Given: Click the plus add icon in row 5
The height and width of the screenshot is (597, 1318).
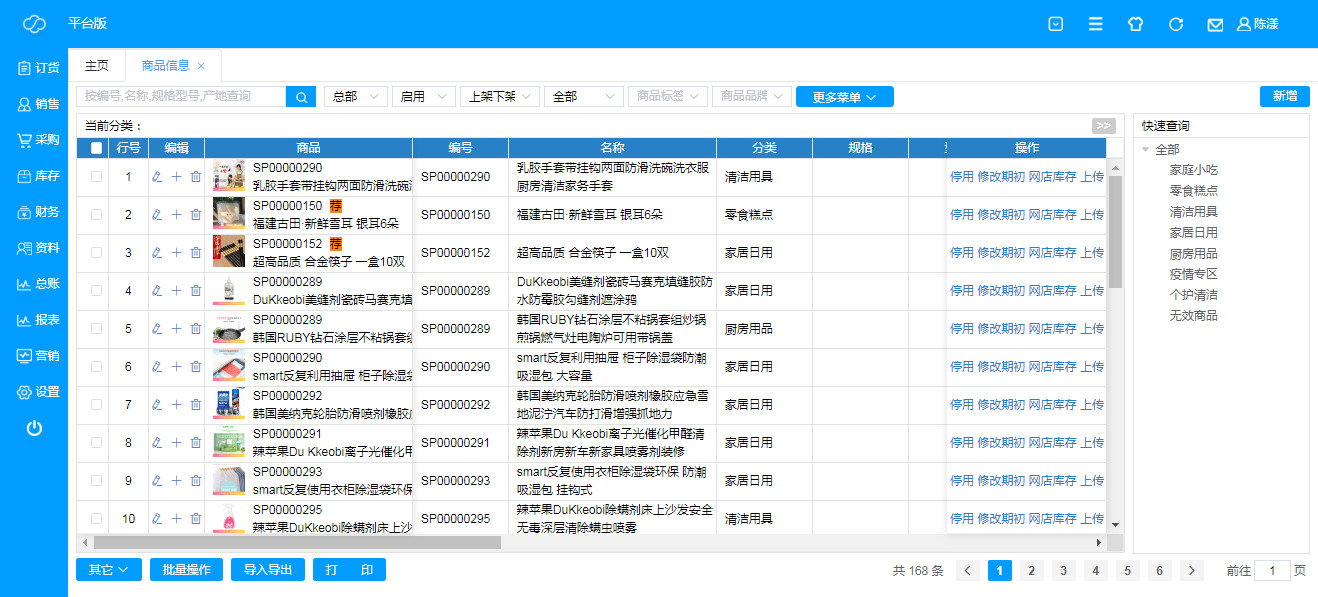Looking at the screenshot, I should (176, 329).
